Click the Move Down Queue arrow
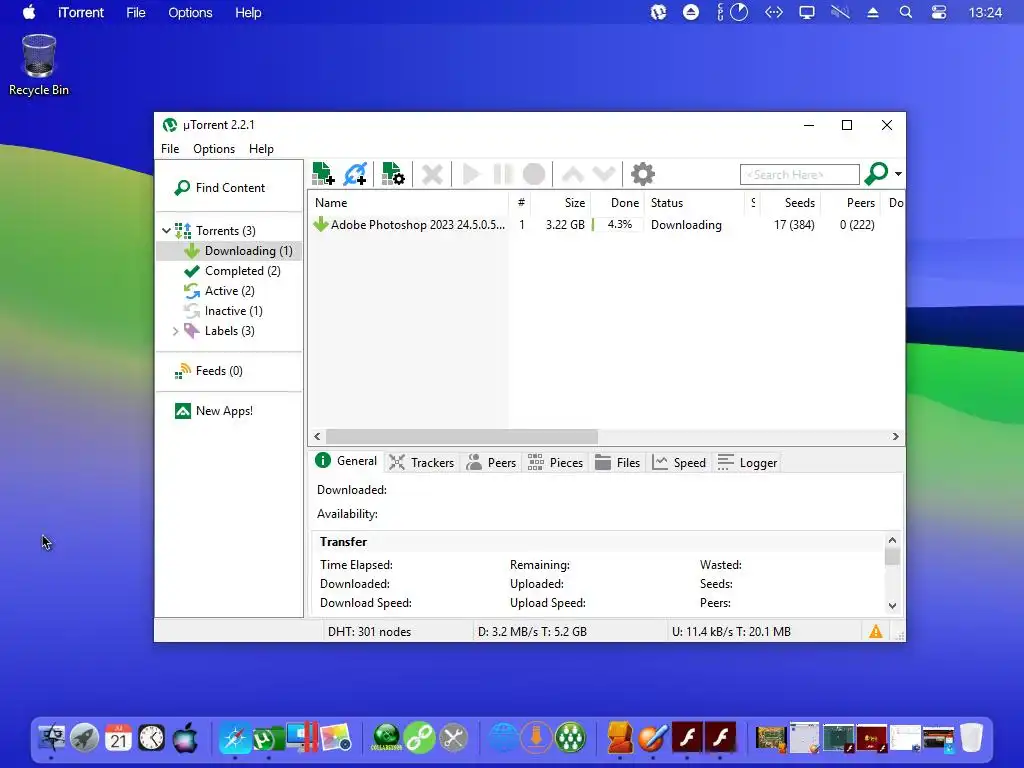1024x768 pixels. click(603, 174)
